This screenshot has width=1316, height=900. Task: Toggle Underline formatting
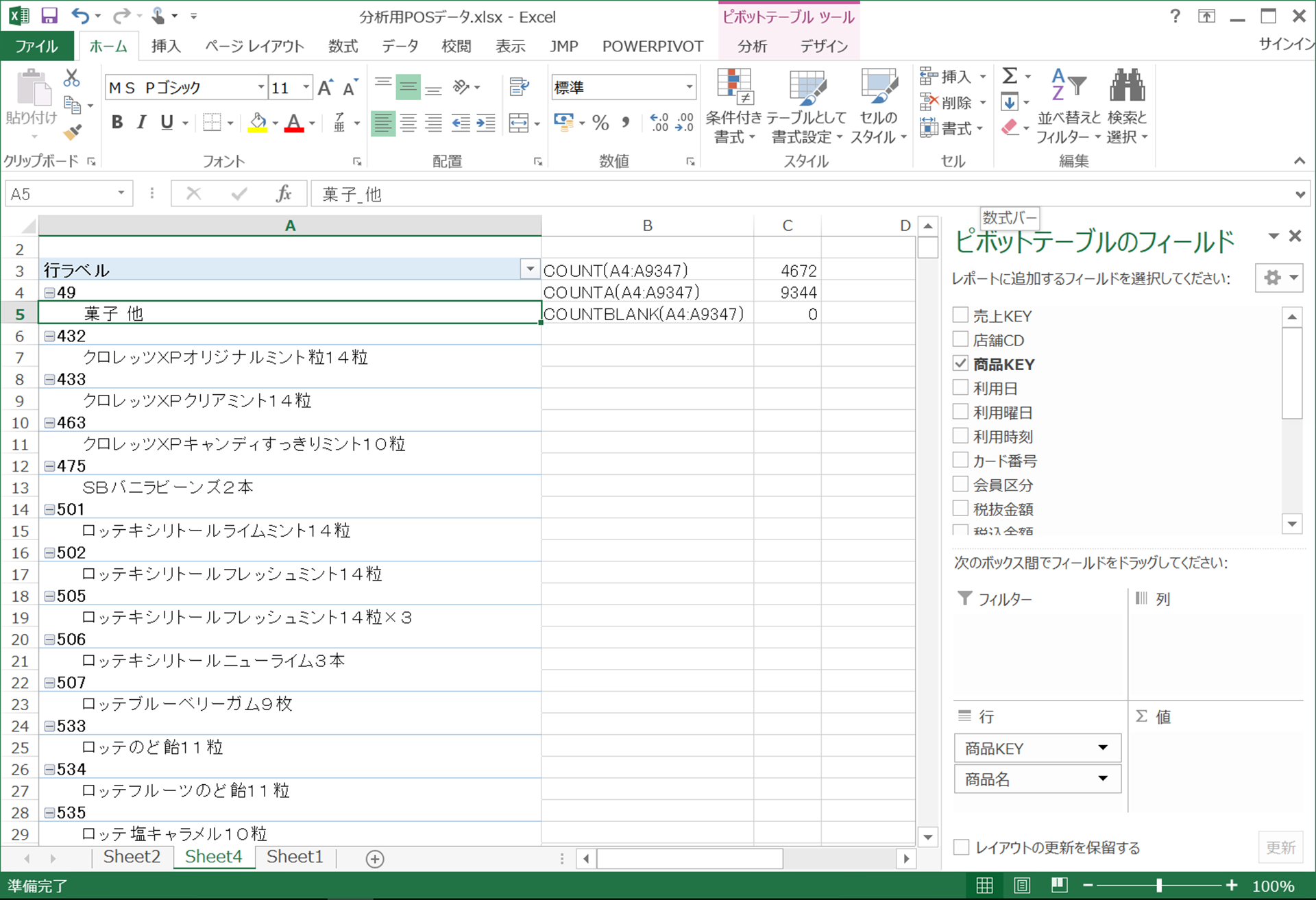click(x=167, y=123)
